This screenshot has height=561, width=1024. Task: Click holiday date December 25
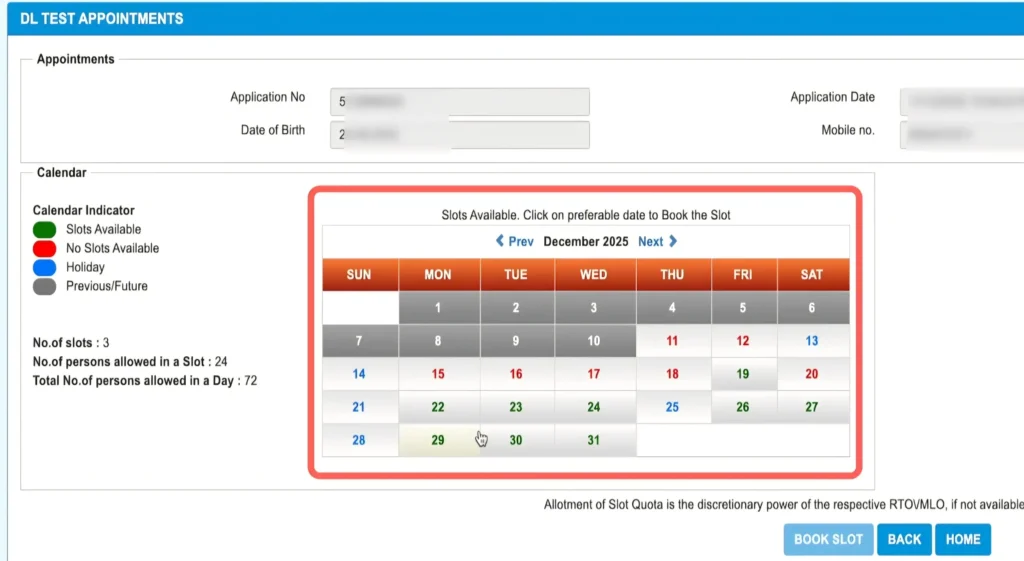[672, 407]
